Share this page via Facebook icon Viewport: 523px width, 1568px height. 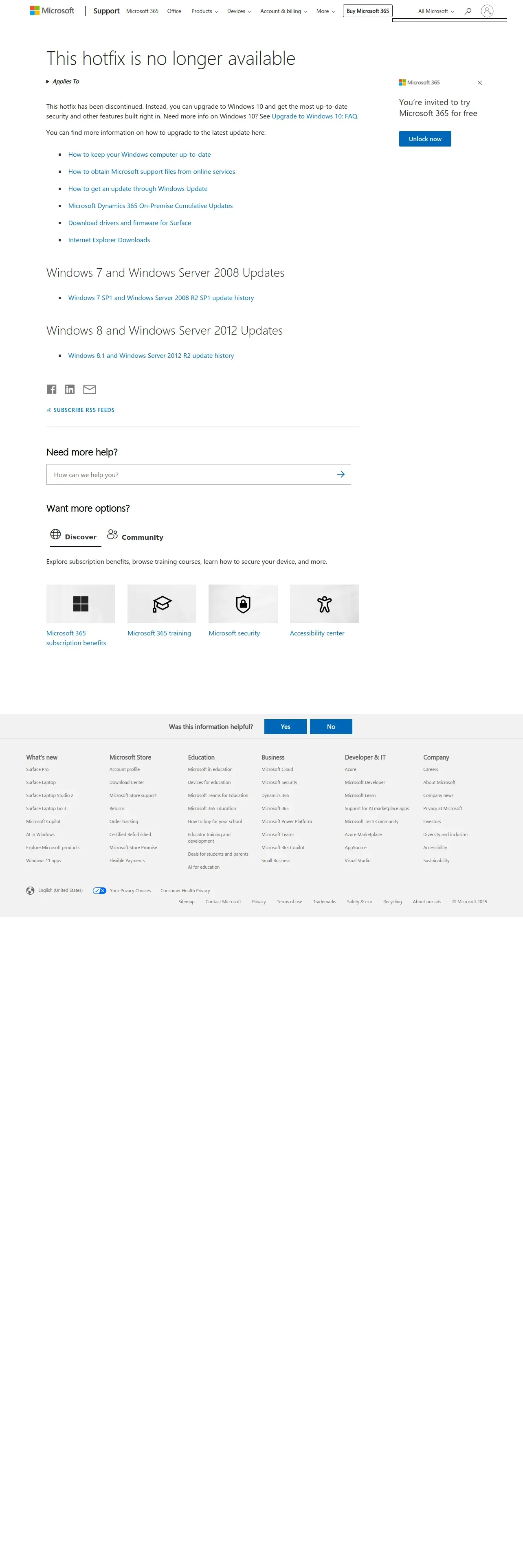point(52,390)
